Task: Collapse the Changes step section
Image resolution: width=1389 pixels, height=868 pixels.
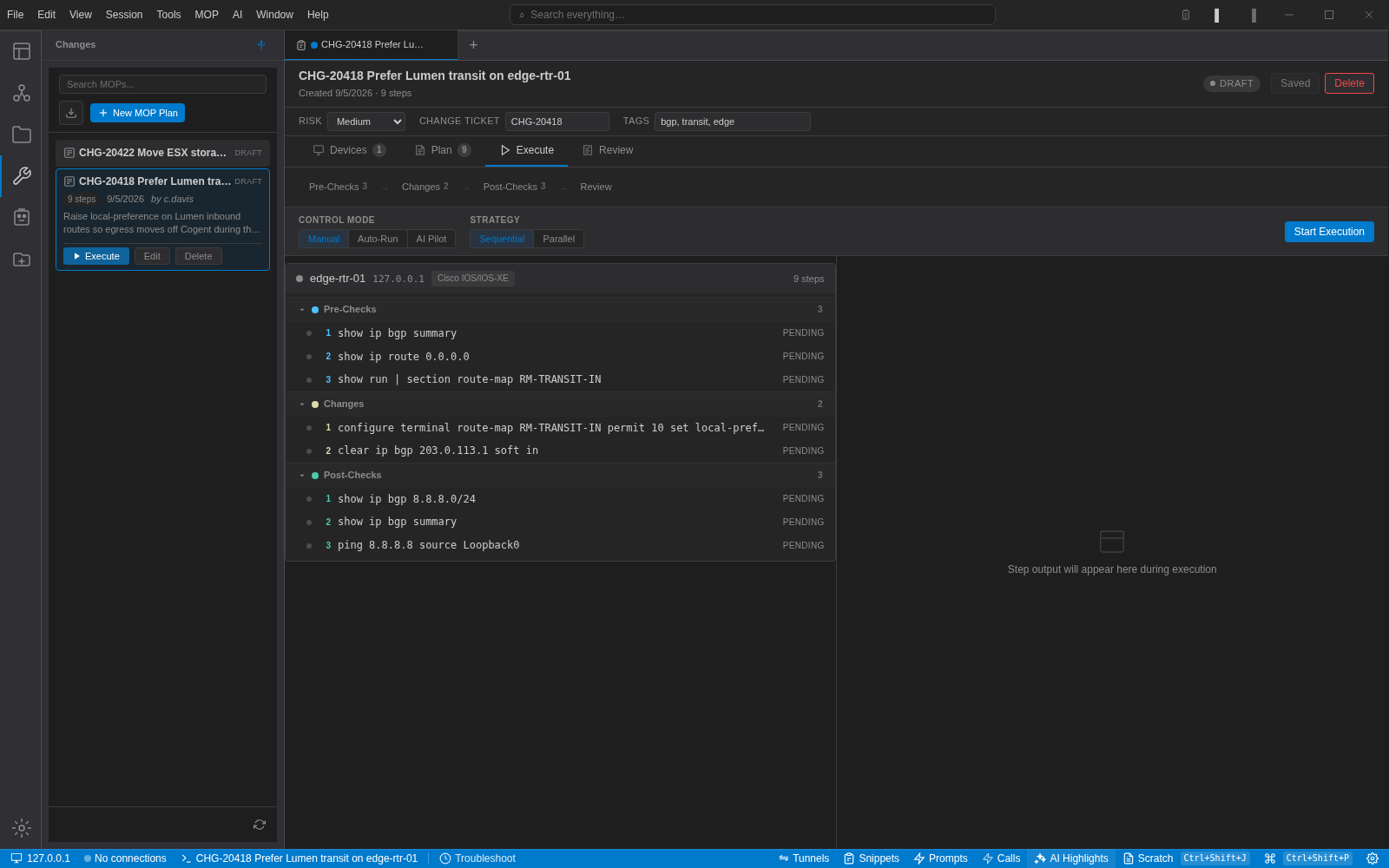Action: (302, 404)
